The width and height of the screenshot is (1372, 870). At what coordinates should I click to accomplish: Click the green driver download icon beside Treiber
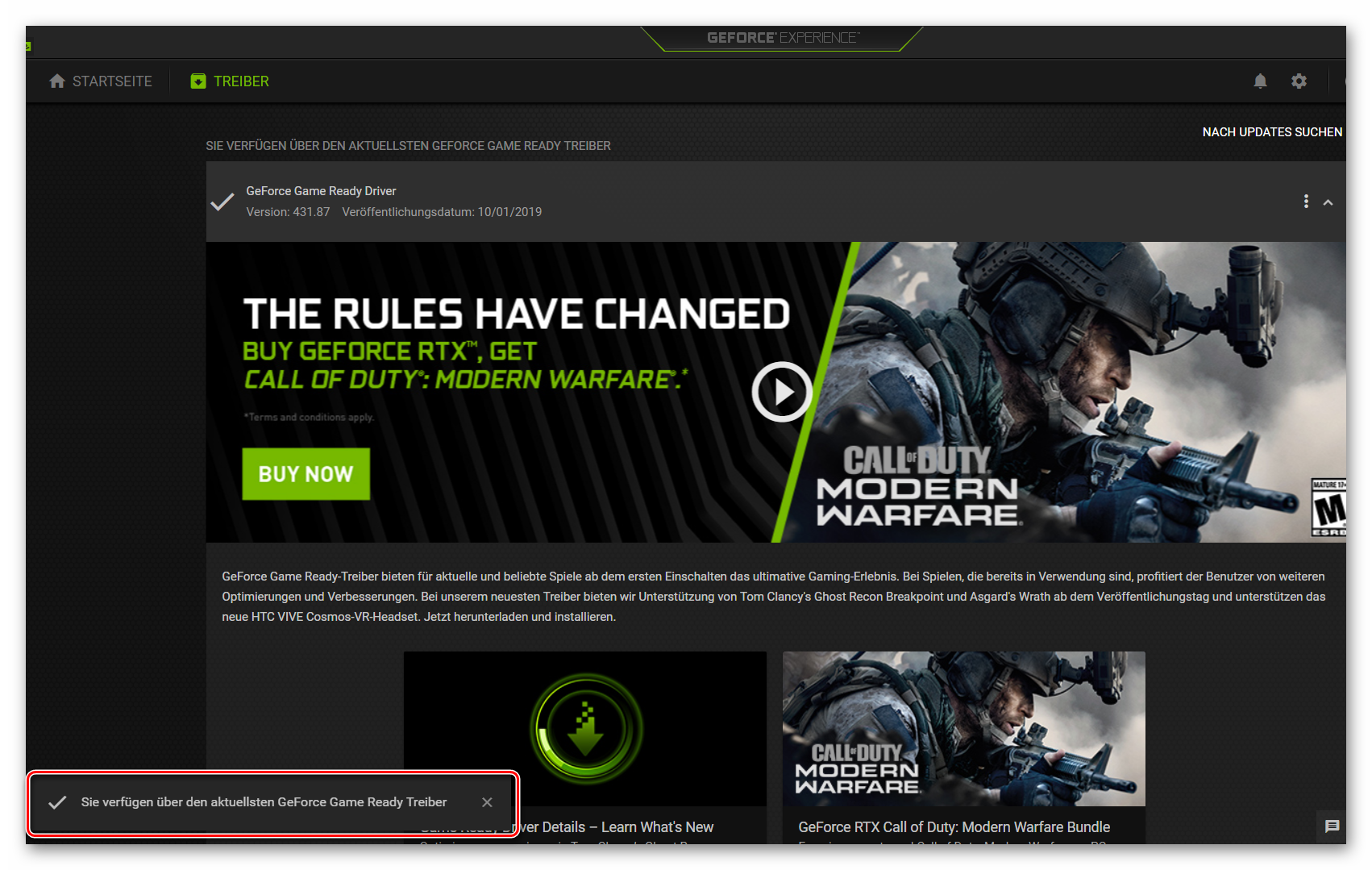(x=198, y=81)
